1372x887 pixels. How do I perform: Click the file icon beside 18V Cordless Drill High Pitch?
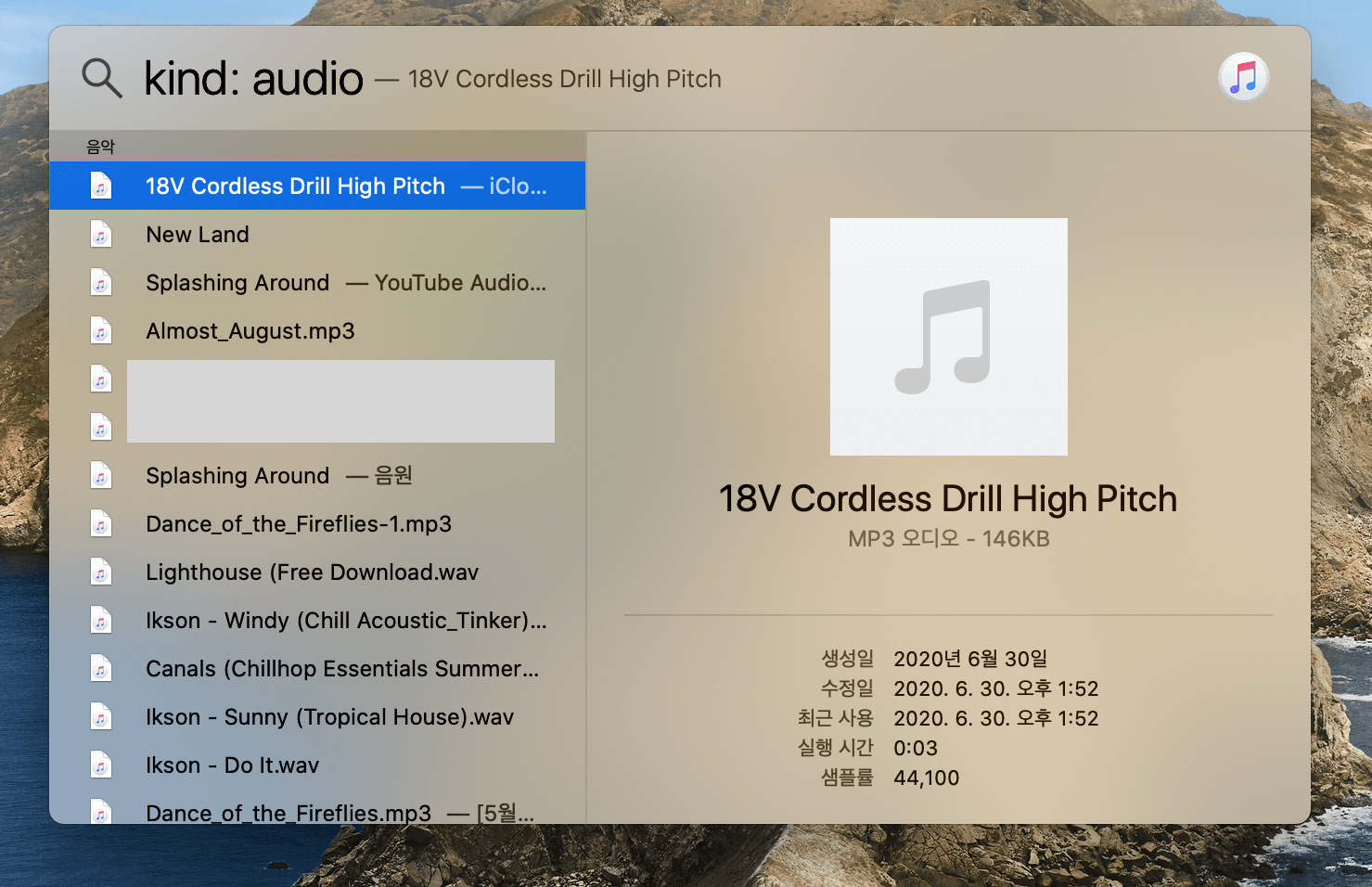101,186
